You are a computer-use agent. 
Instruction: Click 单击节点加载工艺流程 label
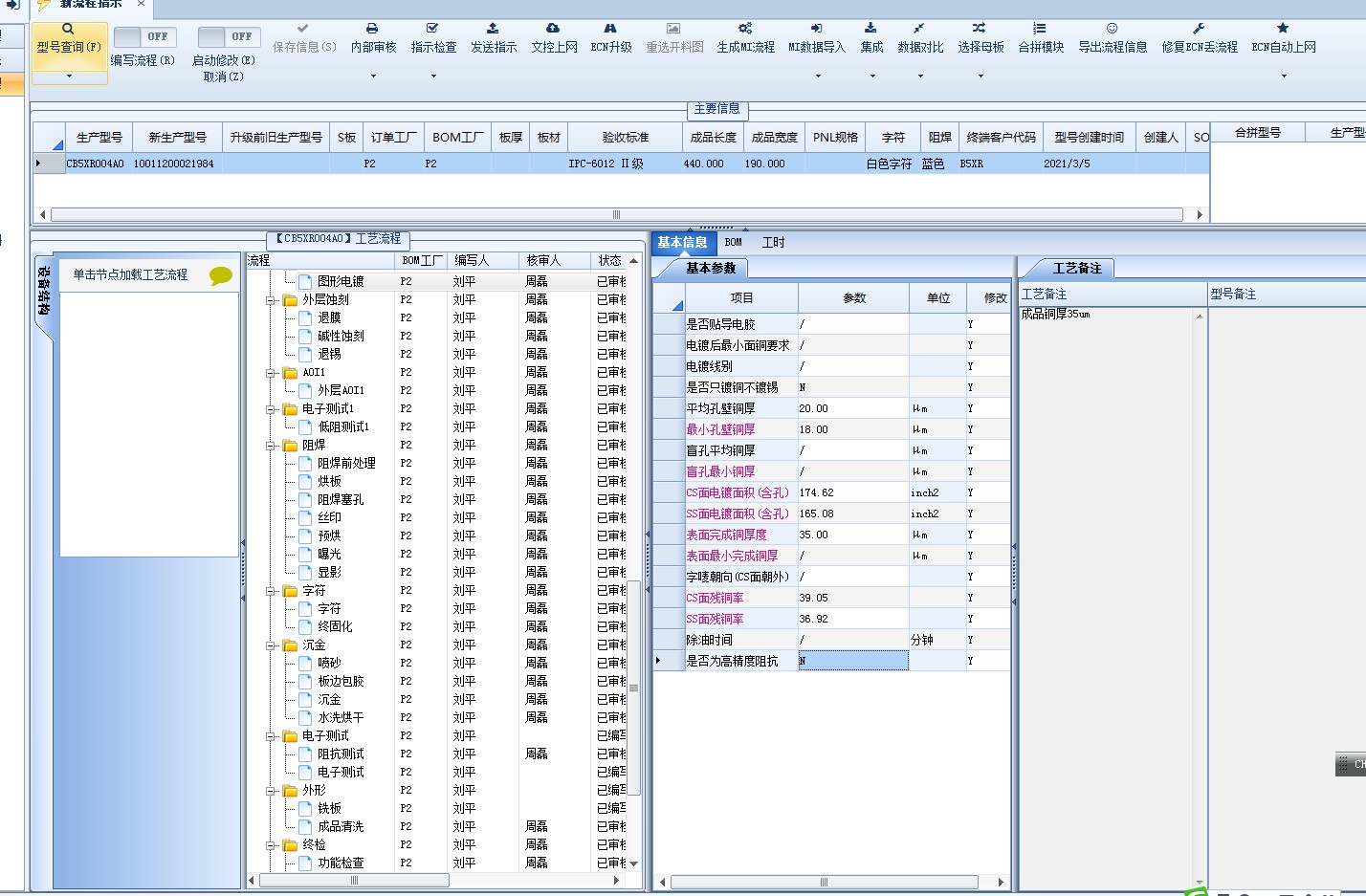click(130, 275)
